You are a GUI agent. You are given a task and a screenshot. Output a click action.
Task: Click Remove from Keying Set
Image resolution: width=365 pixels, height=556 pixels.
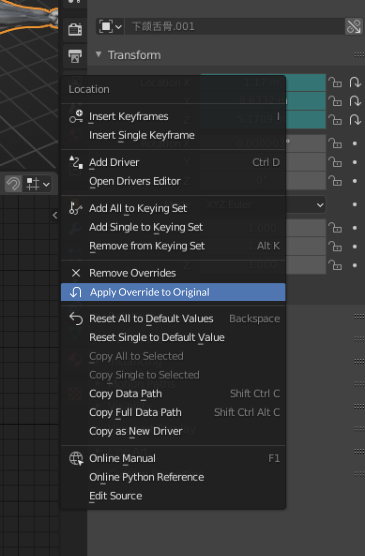tap(173, 246)
